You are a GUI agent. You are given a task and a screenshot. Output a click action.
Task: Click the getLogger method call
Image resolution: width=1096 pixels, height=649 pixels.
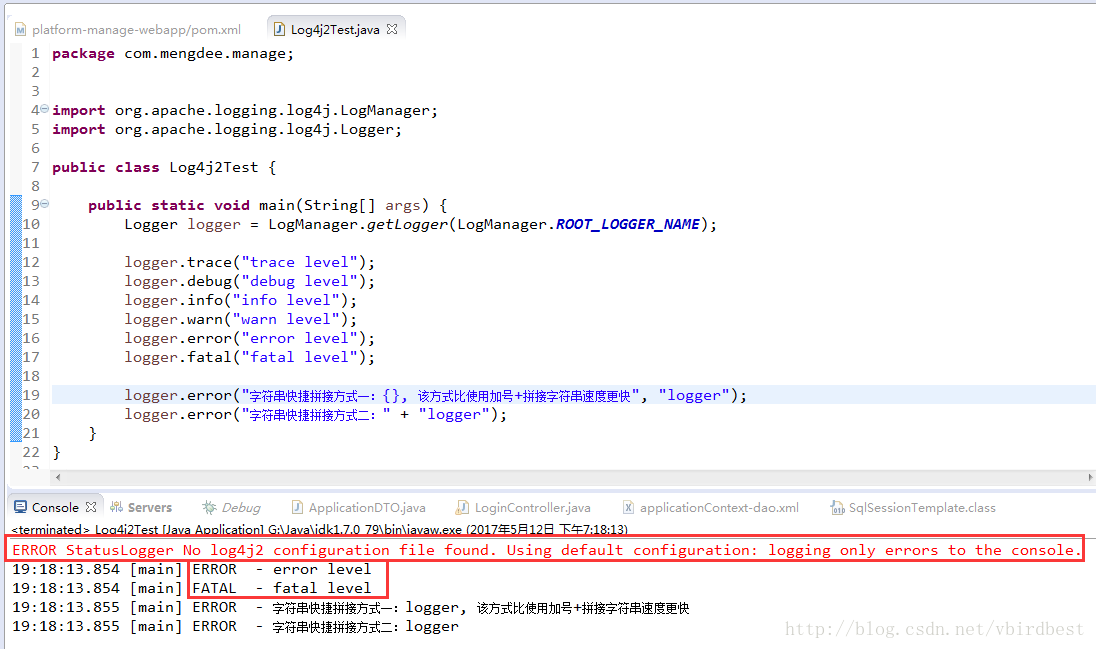click(x=407, y=224)
